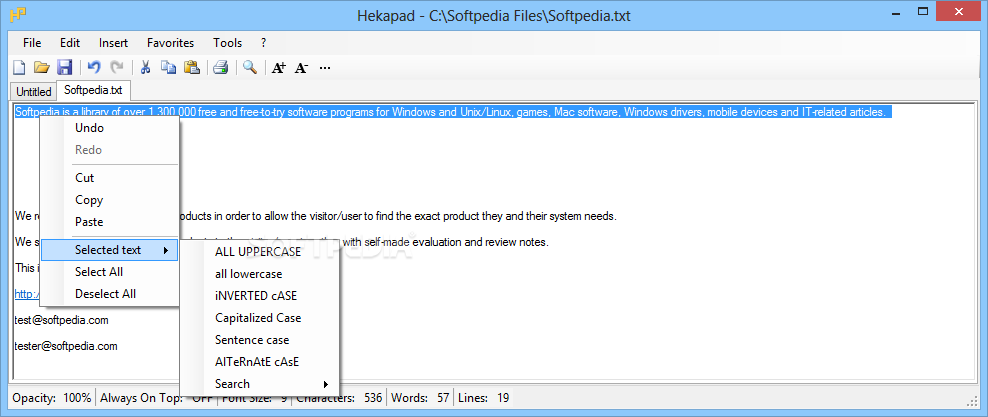Switch to the Softpedia.txt tab
The height and width of the screenshot is (417, 988).
(93, 89)
